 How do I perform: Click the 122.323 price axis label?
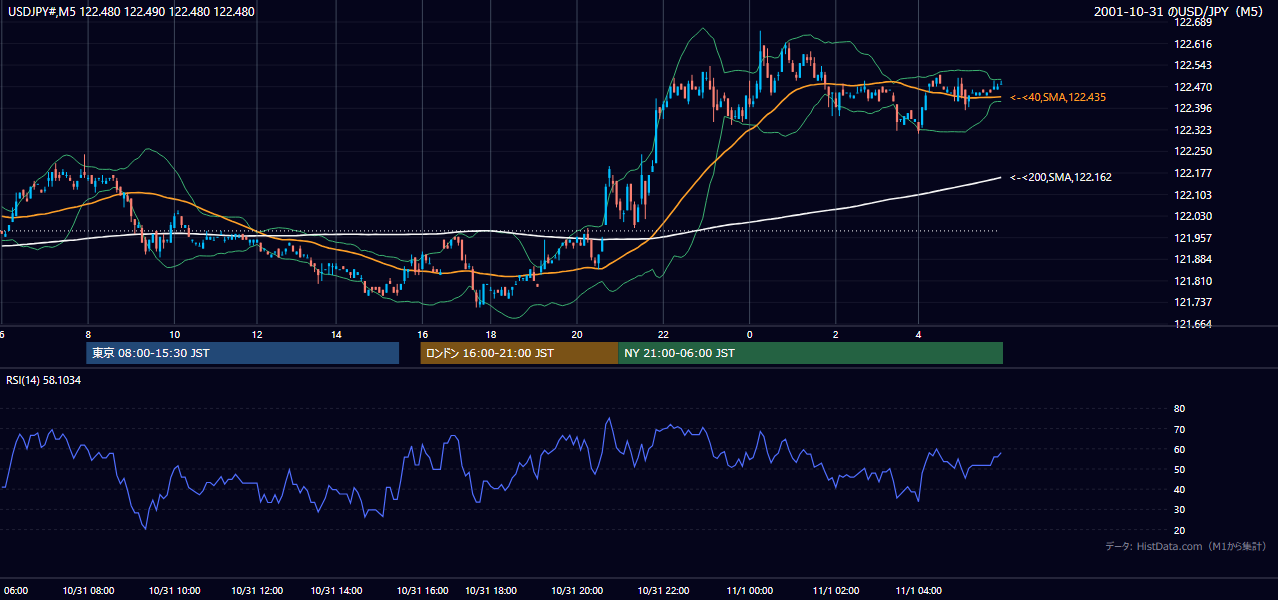point(1194,130)
